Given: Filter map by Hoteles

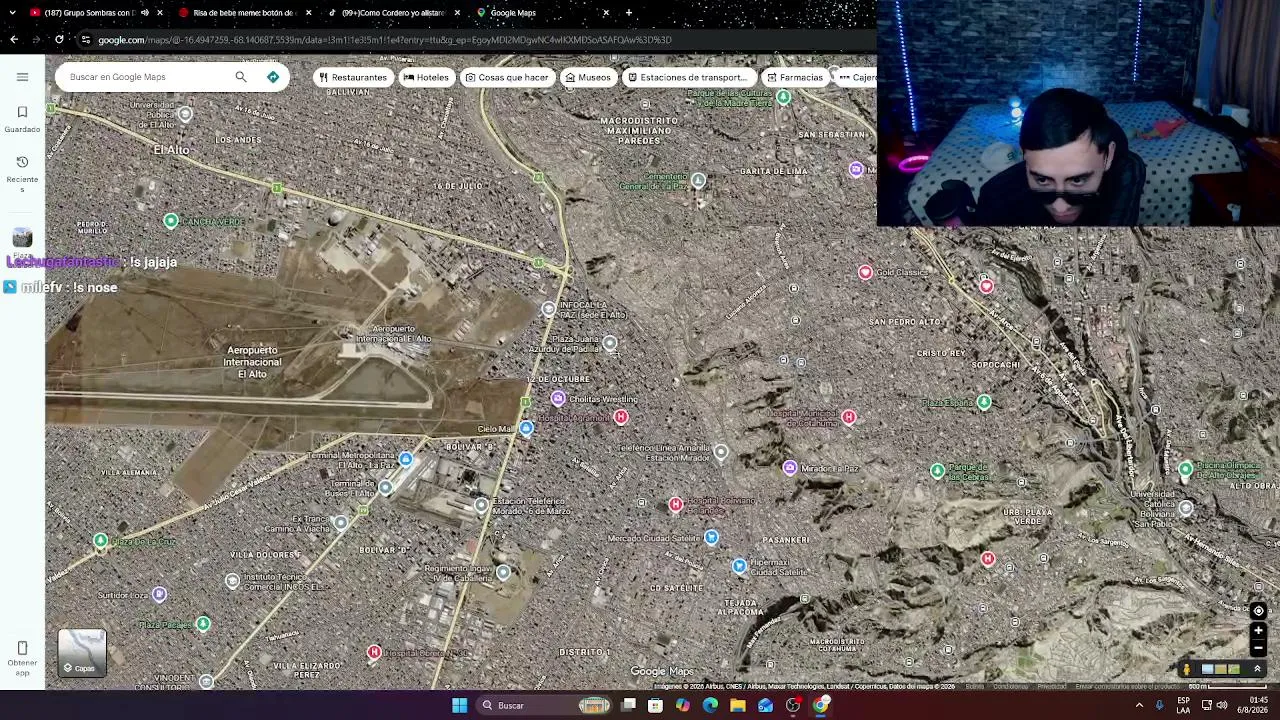Looking at the screenshot, I should (426, 77).
